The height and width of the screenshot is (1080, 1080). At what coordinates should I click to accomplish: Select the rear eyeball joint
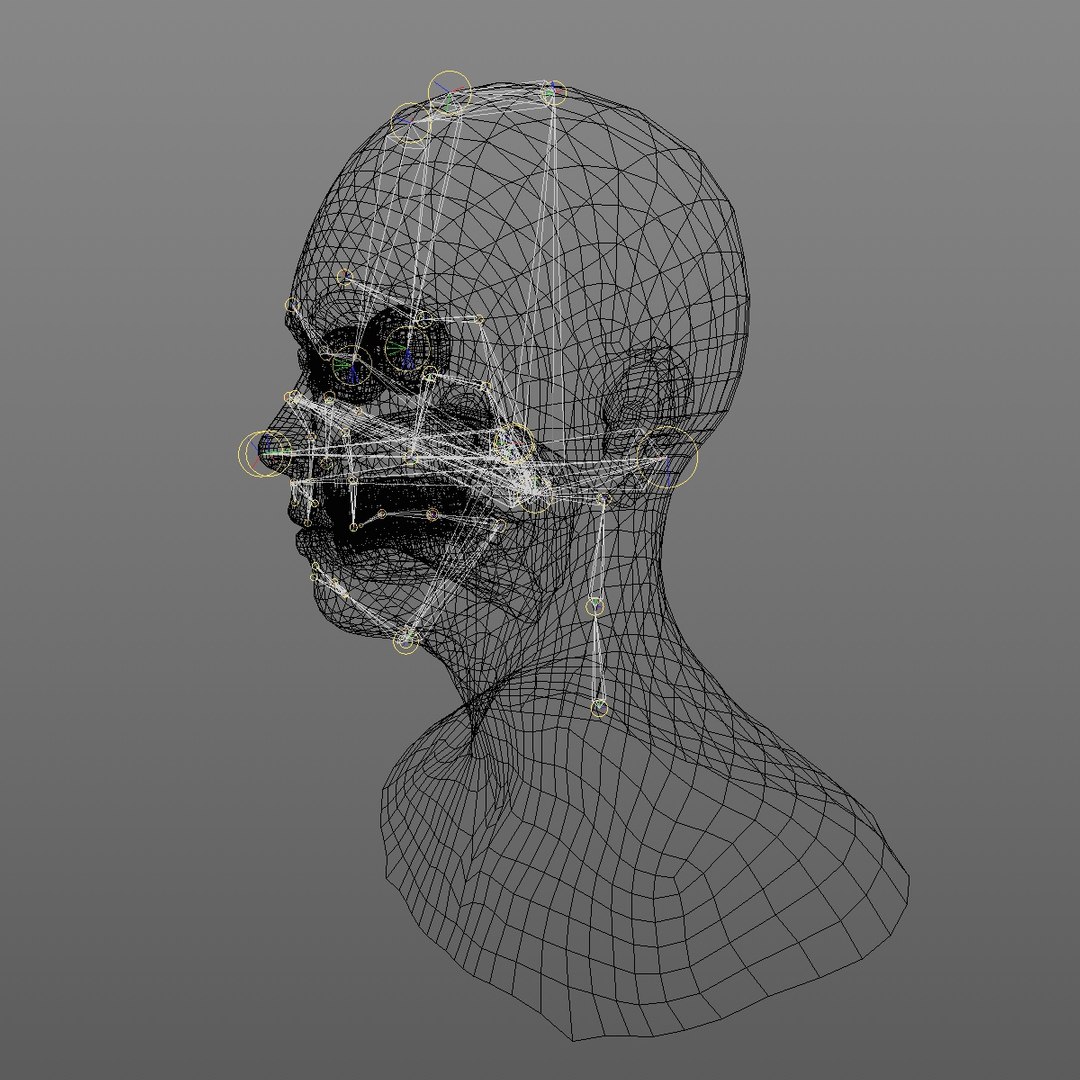tap(406, 348)
